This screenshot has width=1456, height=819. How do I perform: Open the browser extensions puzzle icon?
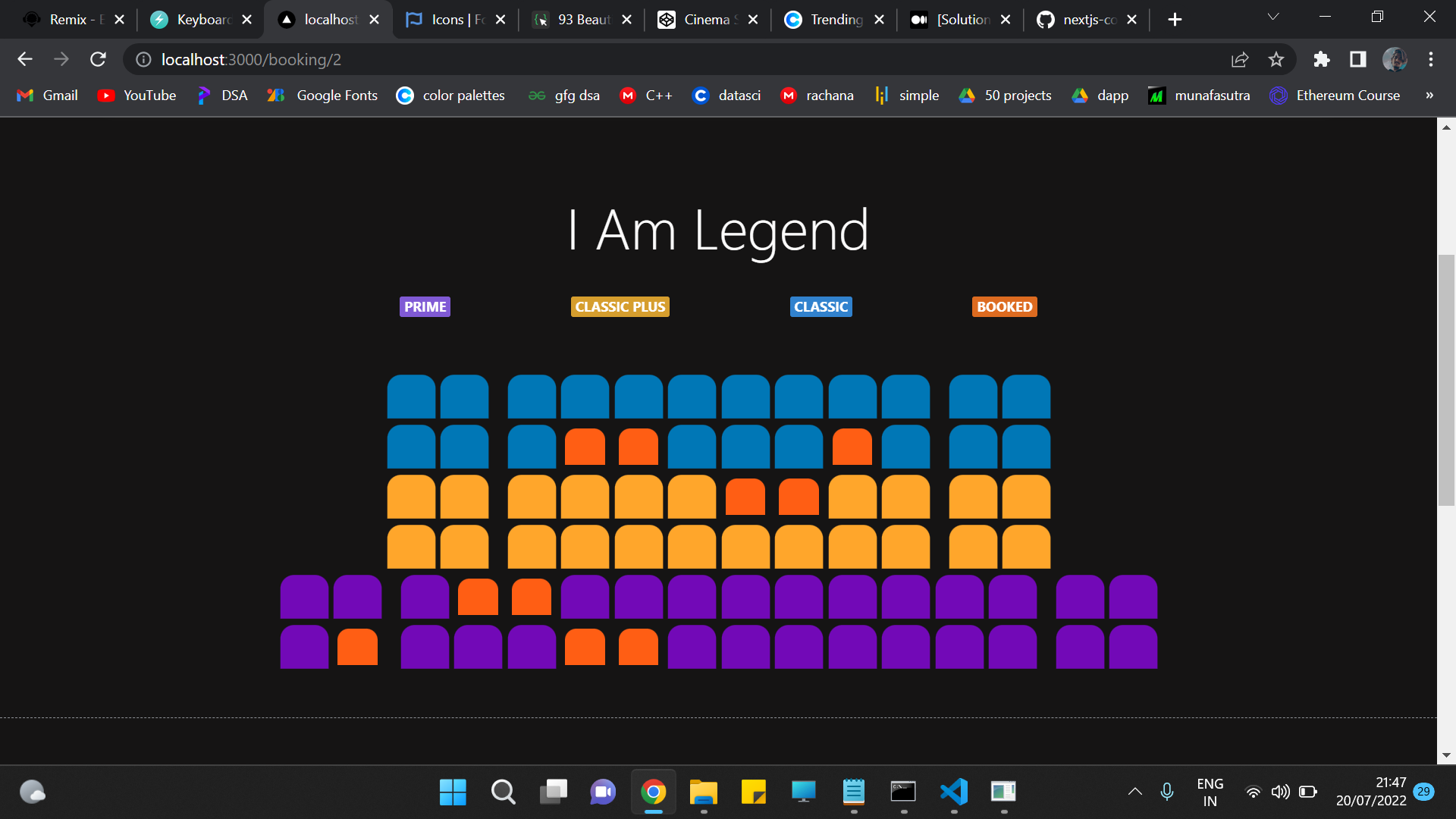click(x=1322, y=59)
